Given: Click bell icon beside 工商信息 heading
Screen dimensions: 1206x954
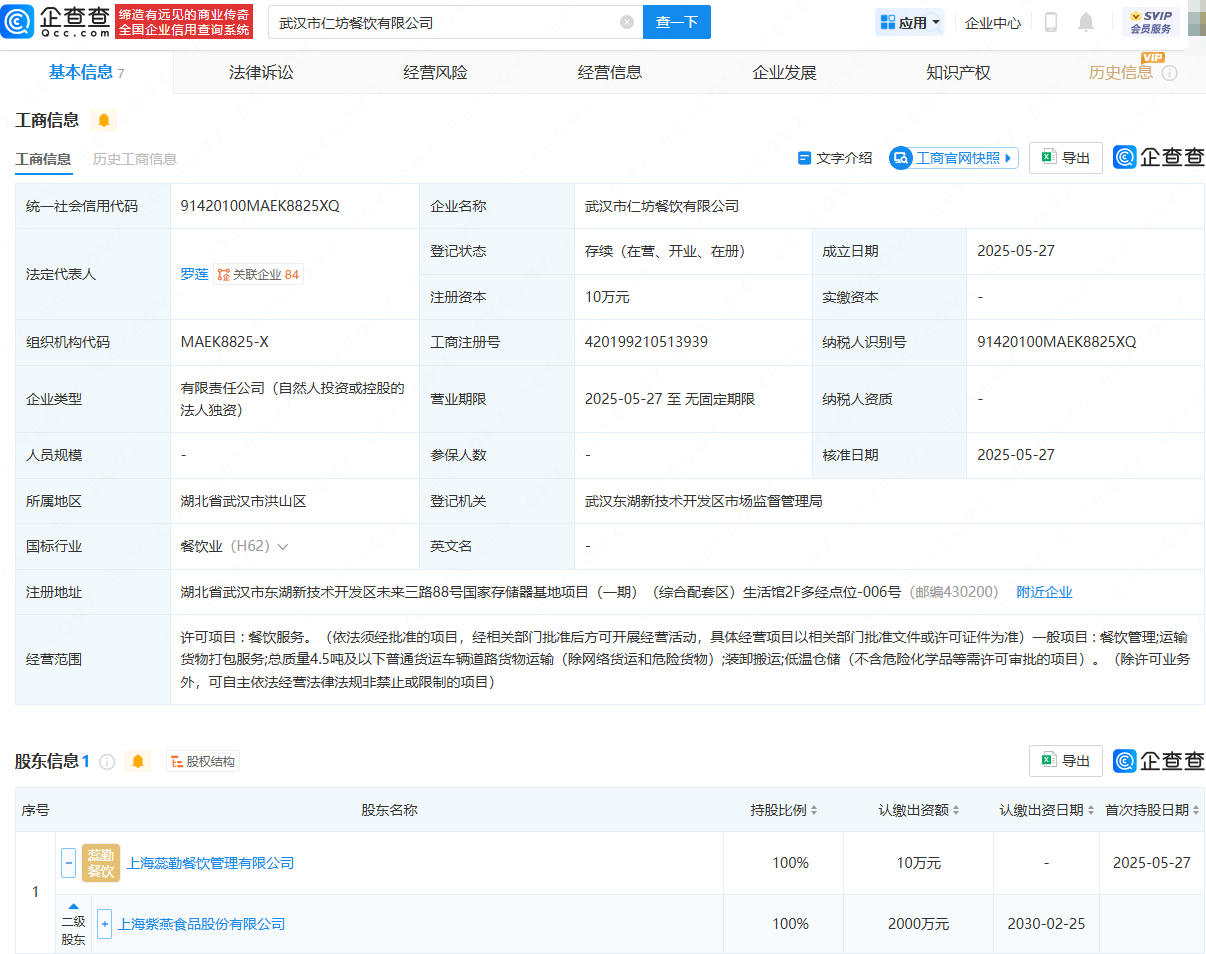Looking at the screenshot, I should (104, 120).
